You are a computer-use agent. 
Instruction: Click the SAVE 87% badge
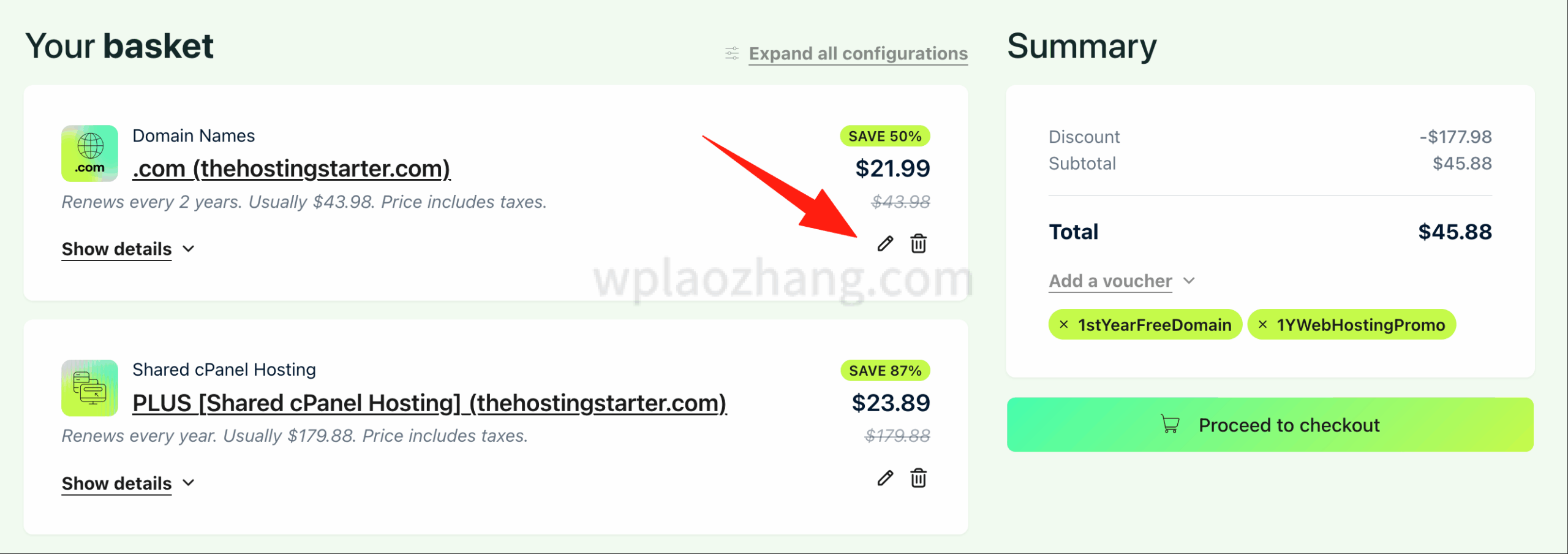click(x=885, y=370)
